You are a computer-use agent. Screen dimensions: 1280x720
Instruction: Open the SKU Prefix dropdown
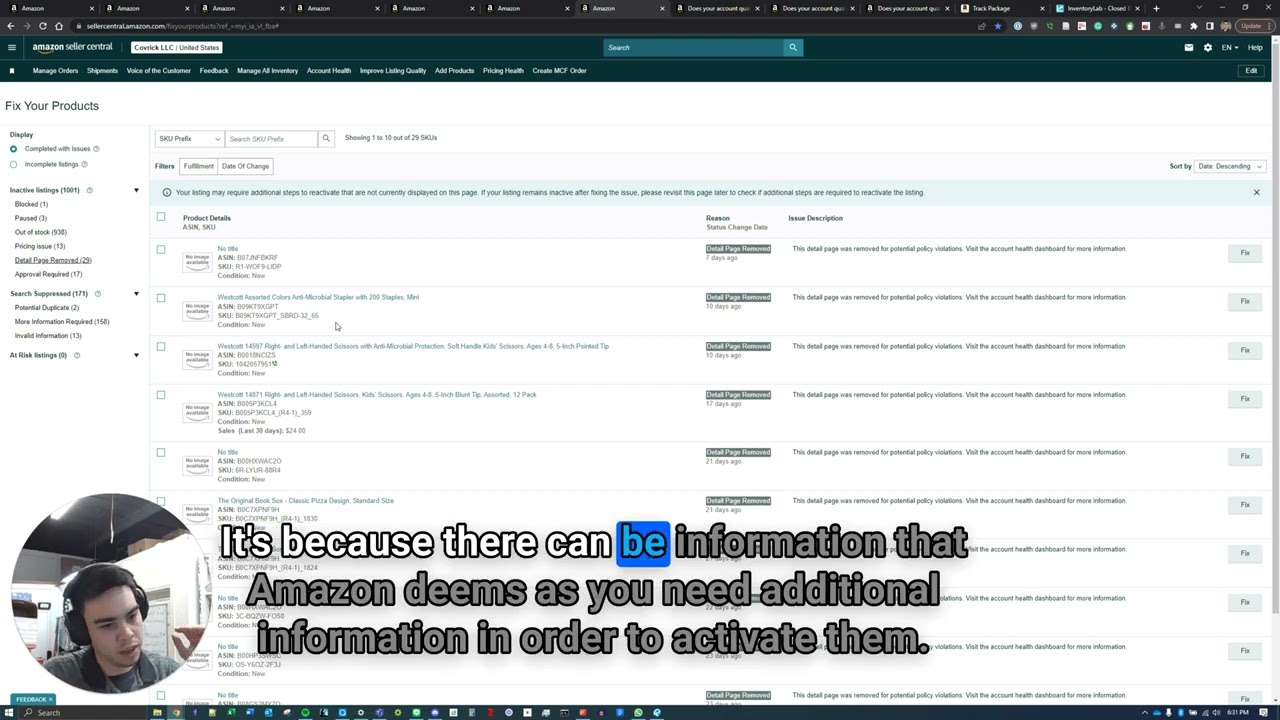click(x=189, y=139)
